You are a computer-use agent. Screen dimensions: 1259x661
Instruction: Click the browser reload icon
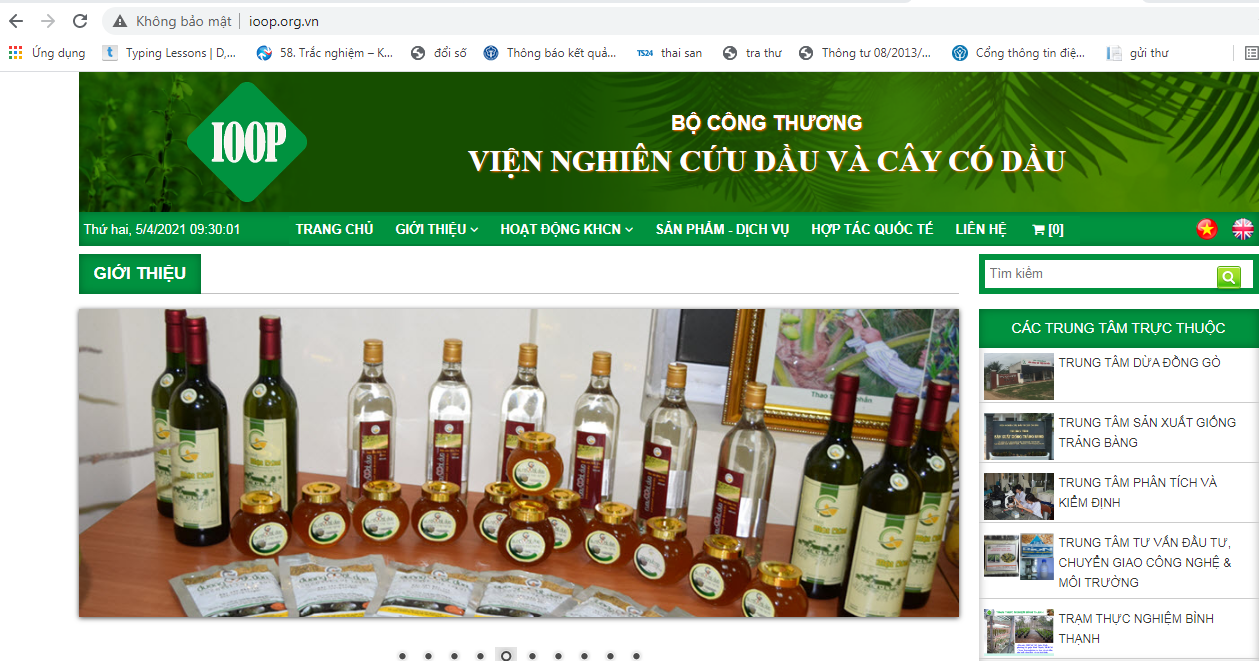[80, 21]
